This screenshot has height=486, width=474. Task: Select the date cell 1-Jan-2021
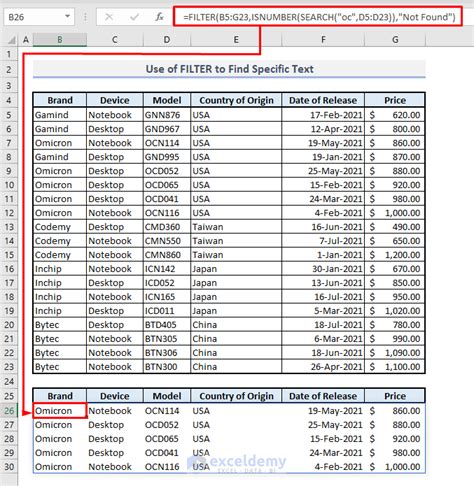click(323, 255)
